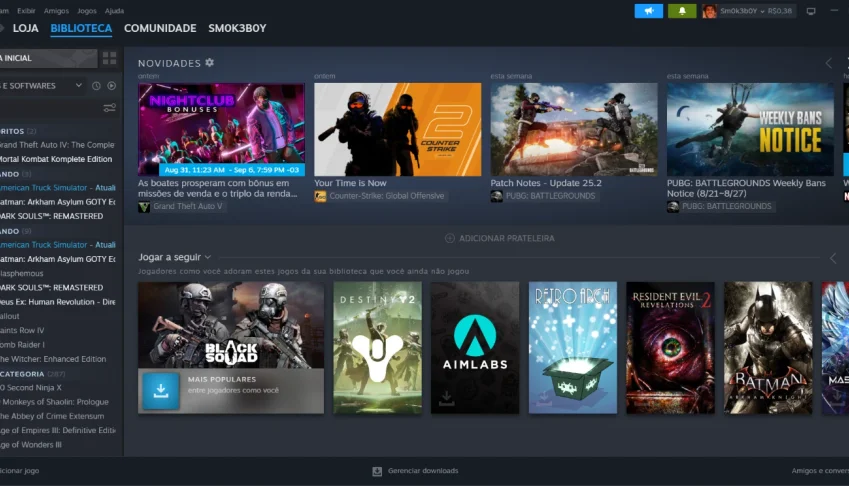The image size is (849, 486).
Task: Select Fallout in the library list
Action: 10,316
